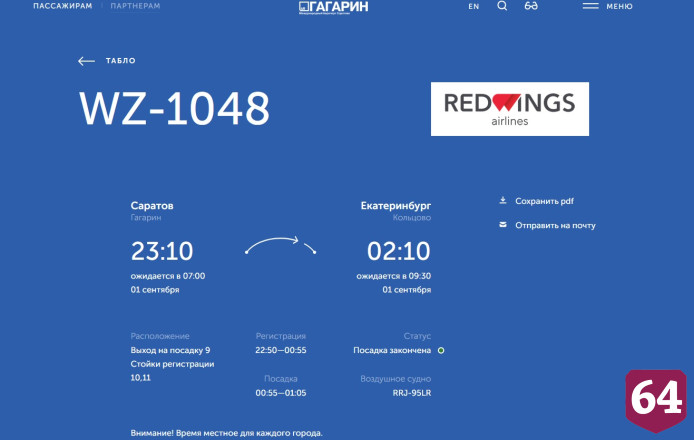Click airport name Гагарин under Саратов
Image resolution: width=694 pixels, height=440 pixels.
pyautogui.click(x=146, y=218)
